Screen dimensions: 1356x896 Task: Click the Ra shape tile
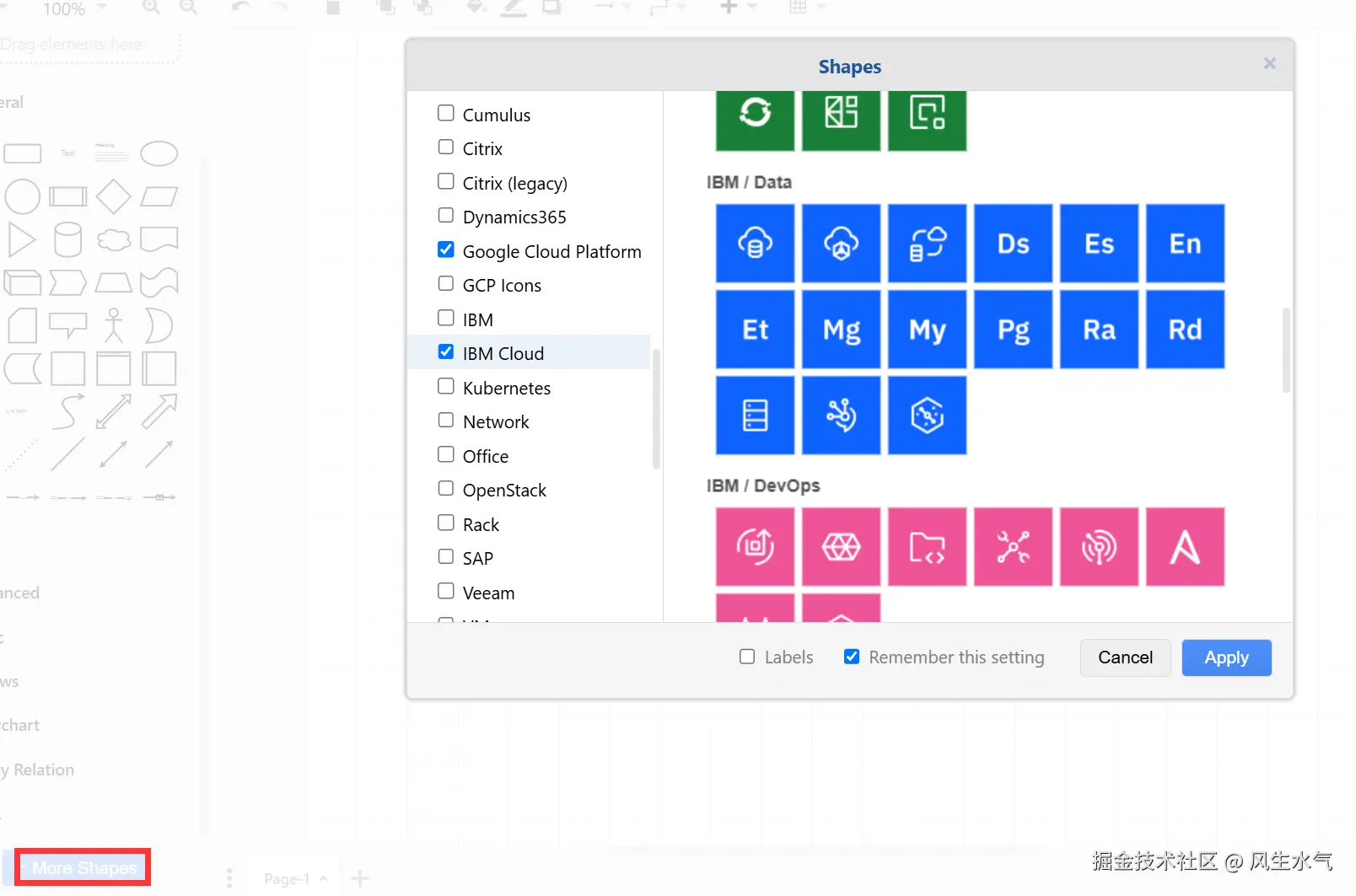point(1099,330)
